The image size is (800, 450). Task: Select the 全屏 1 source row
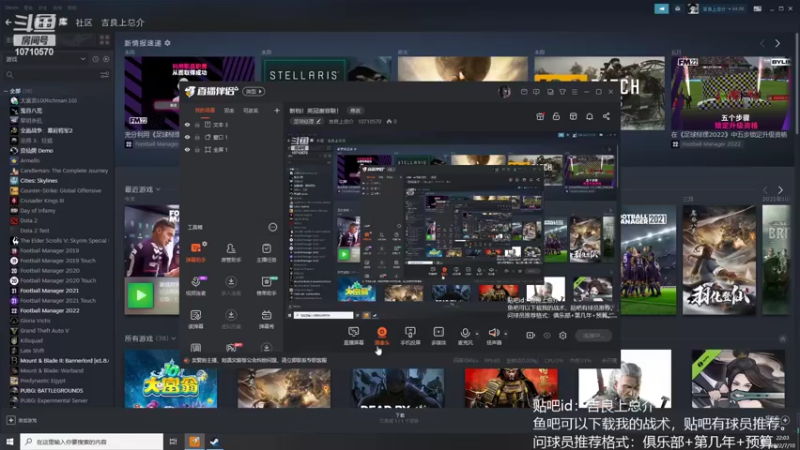tap(232, 149)
